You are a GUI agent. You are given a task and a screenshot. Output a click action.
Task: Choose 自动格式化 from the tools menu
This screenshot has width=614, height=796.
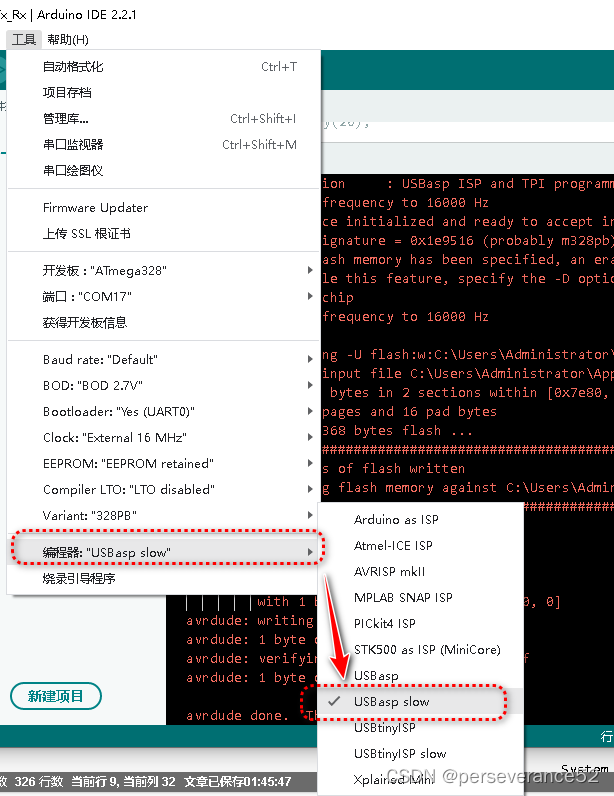point(164,67)
